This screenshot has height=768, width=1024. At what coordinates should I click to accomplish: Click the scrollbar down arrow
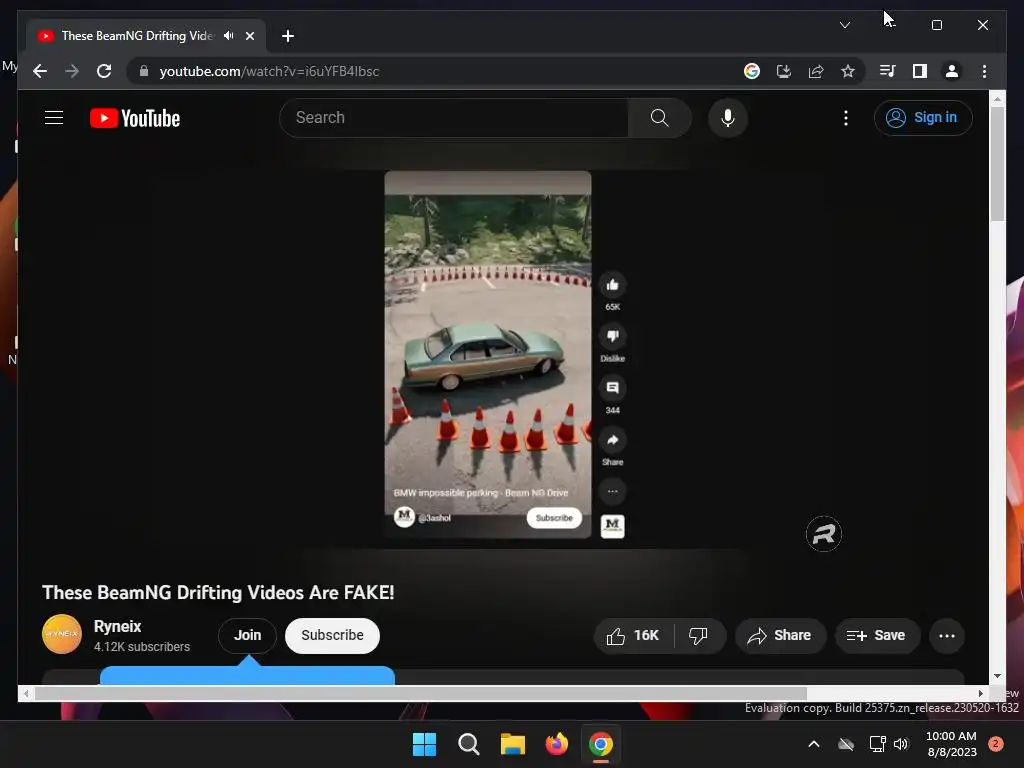[x=997, y=676]
